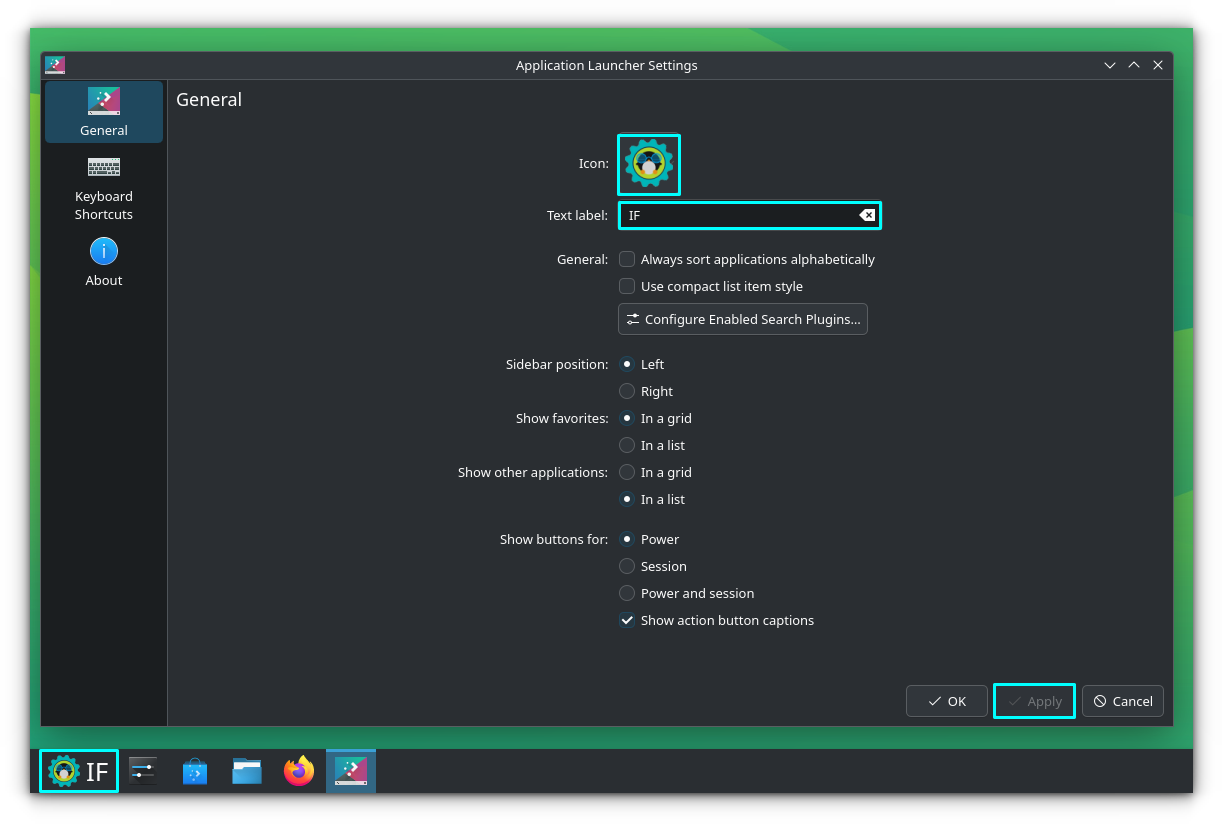Select the General page icon in sidebar
This screenshot has height=825, width=1223.
103,101
